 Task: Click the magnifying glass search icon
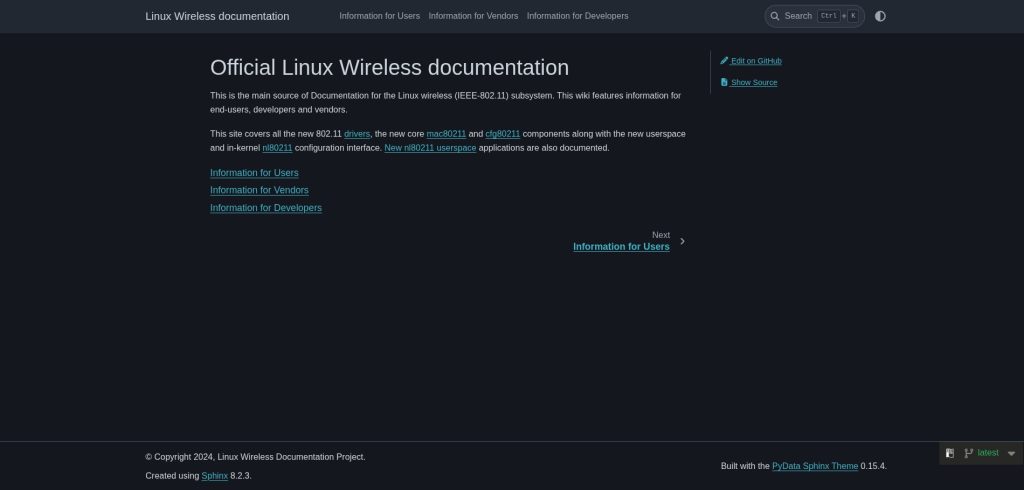[x=775, y=16]
